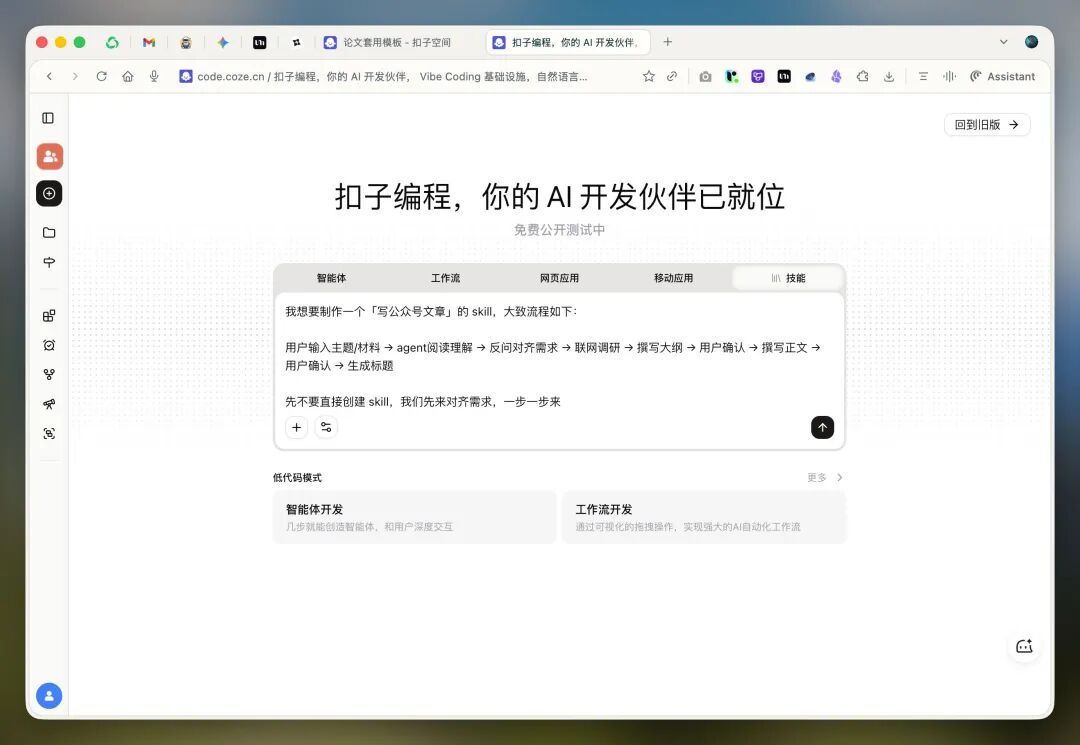
Task: Expand the tab list chevron
Action: click(x=1004, y=43)
